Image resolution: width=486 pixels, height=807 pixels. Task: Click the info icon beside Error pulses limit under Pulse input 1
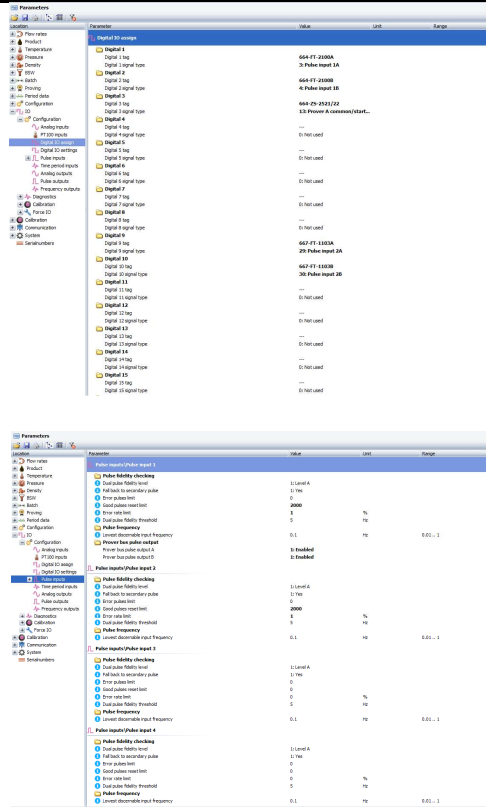pyautogui.click(x=98, y=498)
